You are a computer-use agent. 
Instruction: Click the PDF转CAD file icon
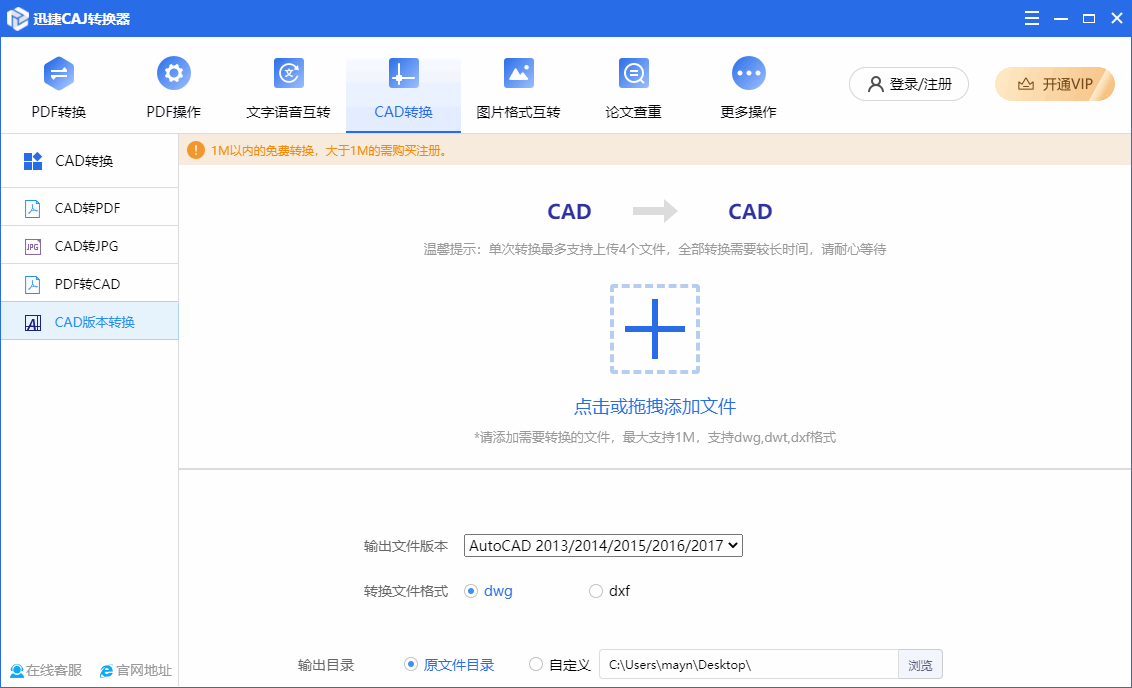click(32, 284)
